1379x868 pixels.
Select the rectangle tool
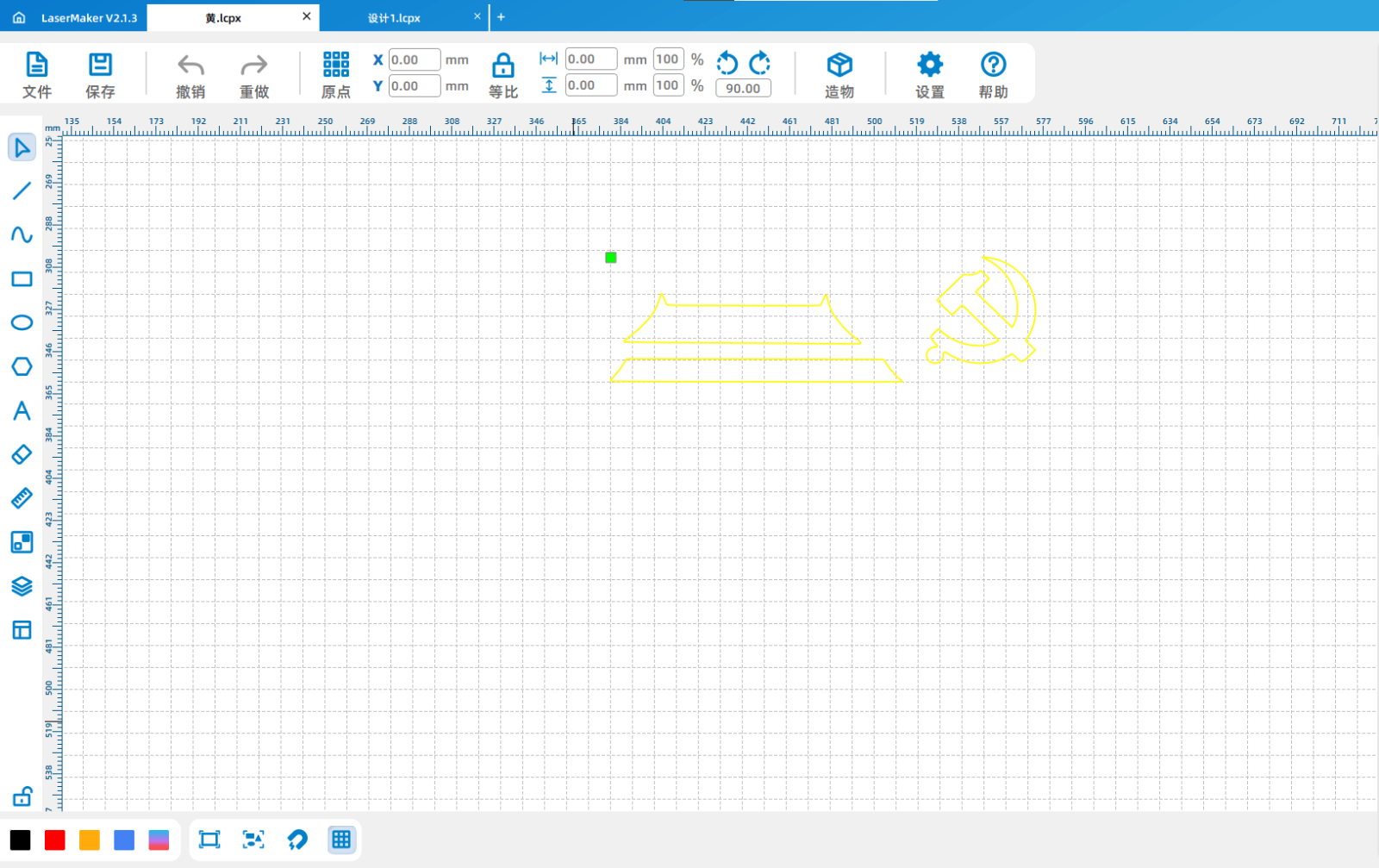22,279
